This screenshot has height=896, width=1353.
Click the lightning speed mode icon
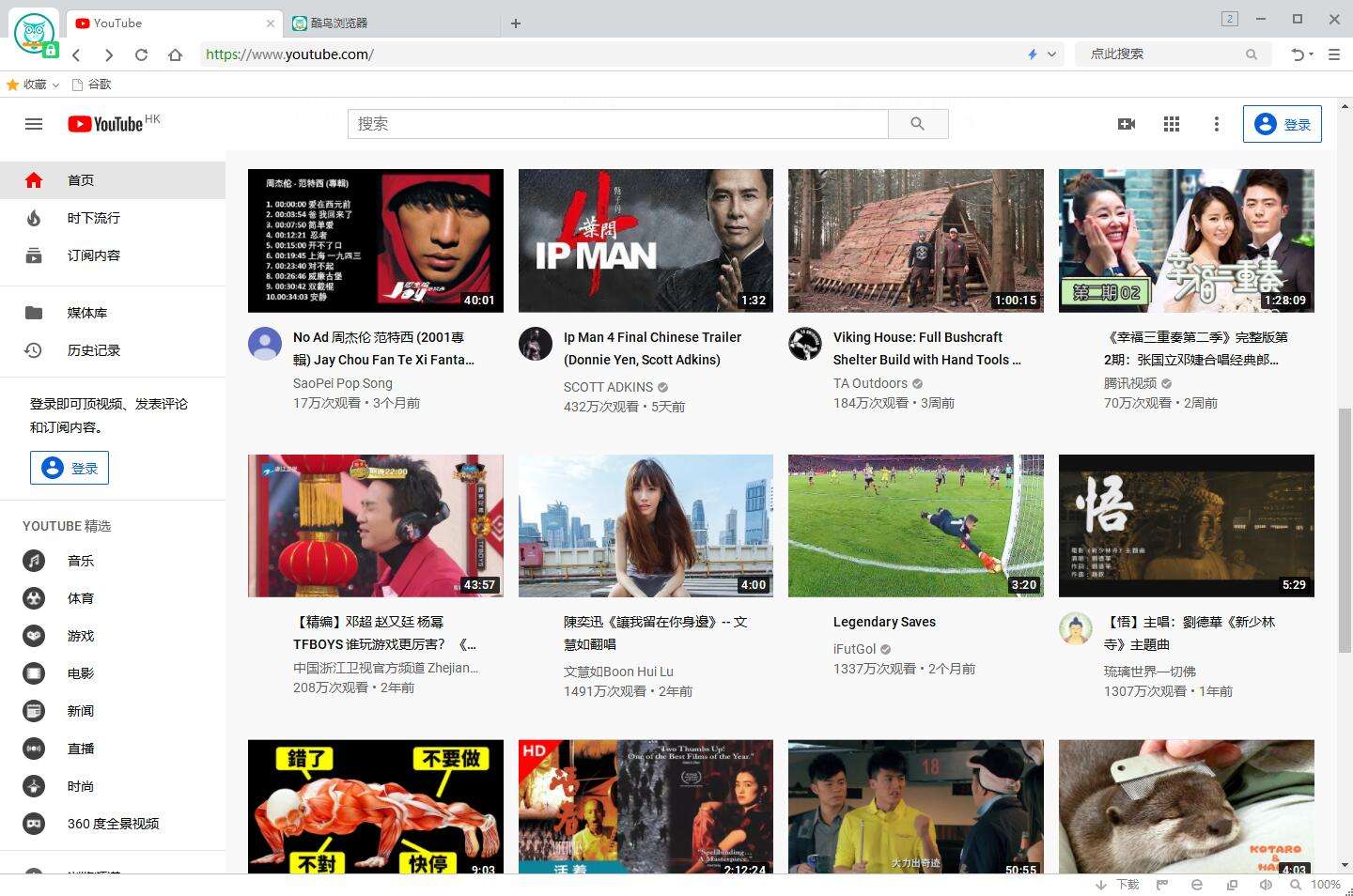pos(1033,54)
